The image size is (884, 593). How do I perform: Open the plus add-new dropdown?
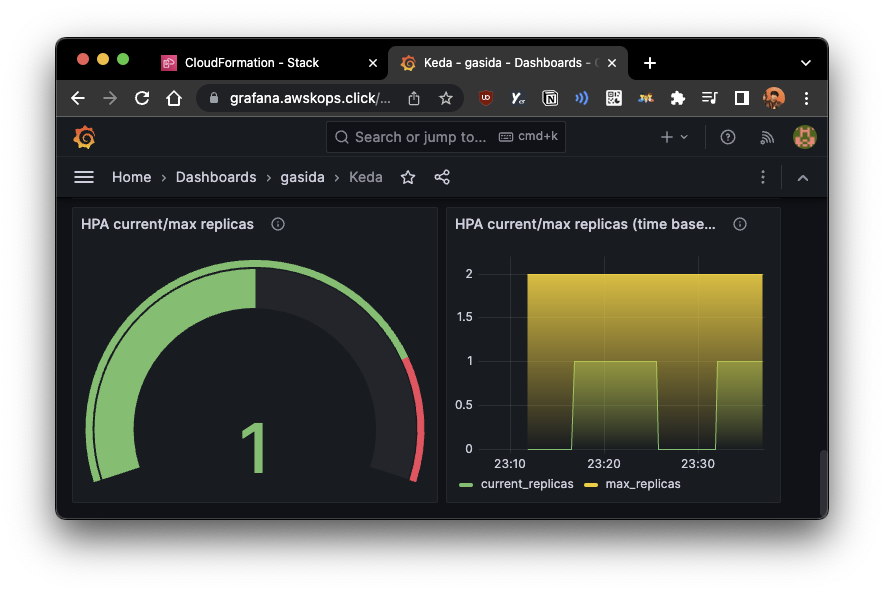(x=674, y=137)
